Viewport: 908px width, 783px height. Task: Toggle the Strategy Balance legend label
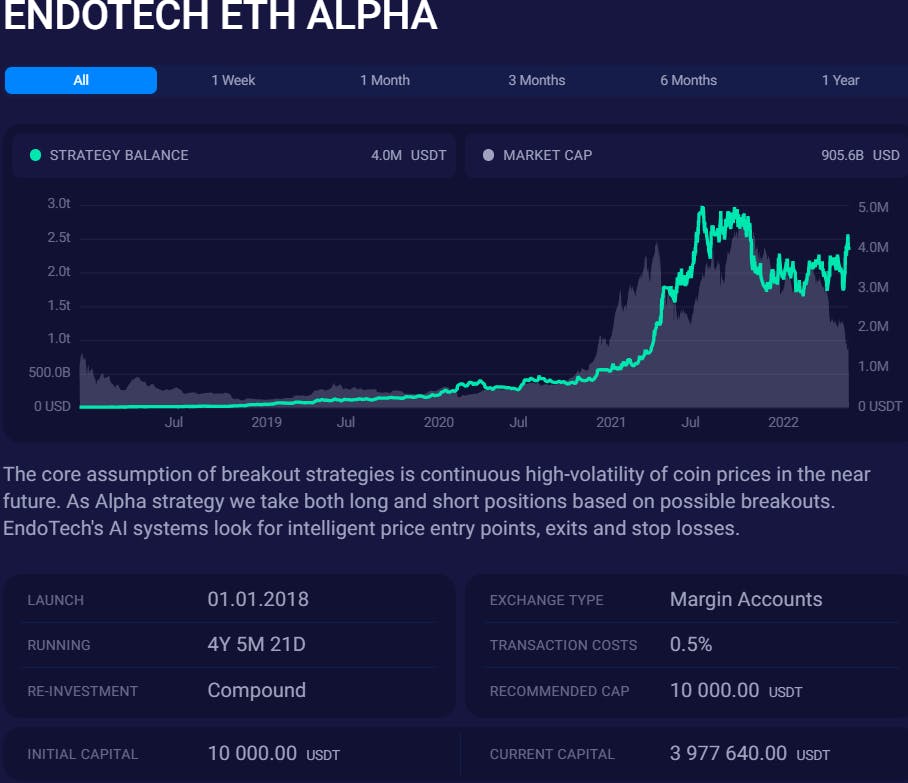119,155
